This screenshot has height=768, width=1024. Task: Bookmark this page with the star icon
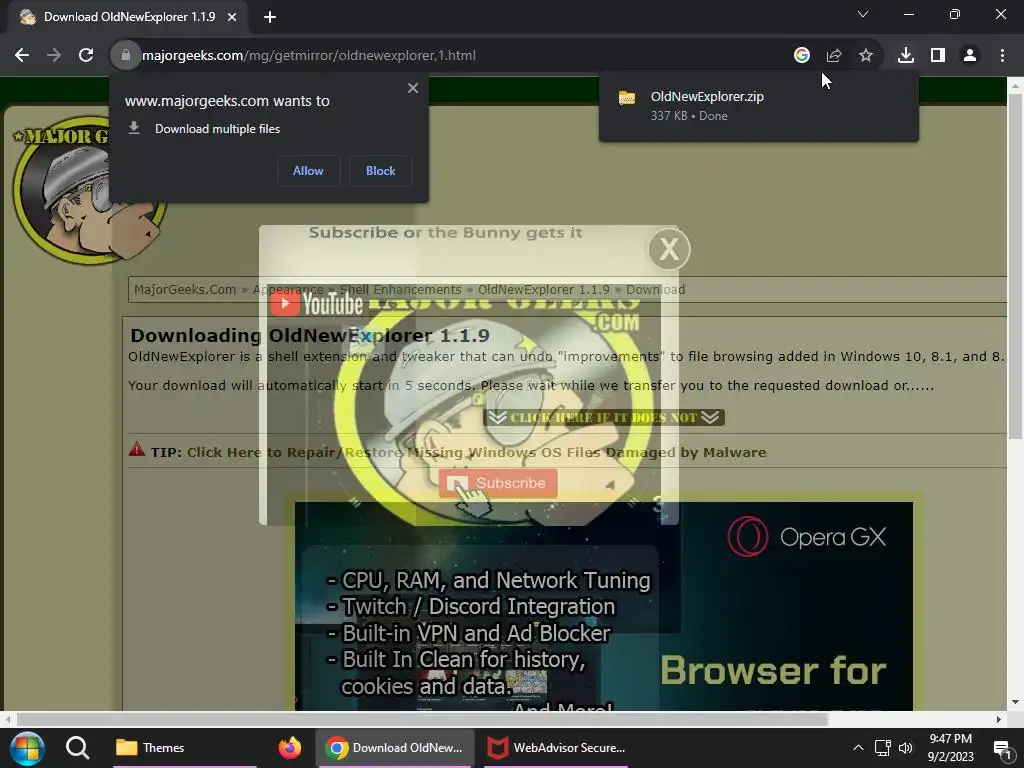coord(865,56)
